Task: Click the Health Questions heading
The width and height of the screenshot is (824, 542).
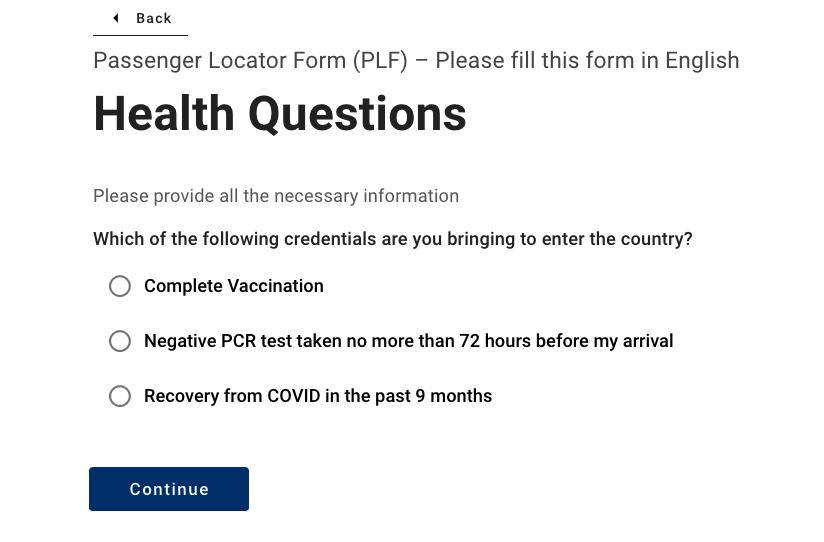Action: 280,114
